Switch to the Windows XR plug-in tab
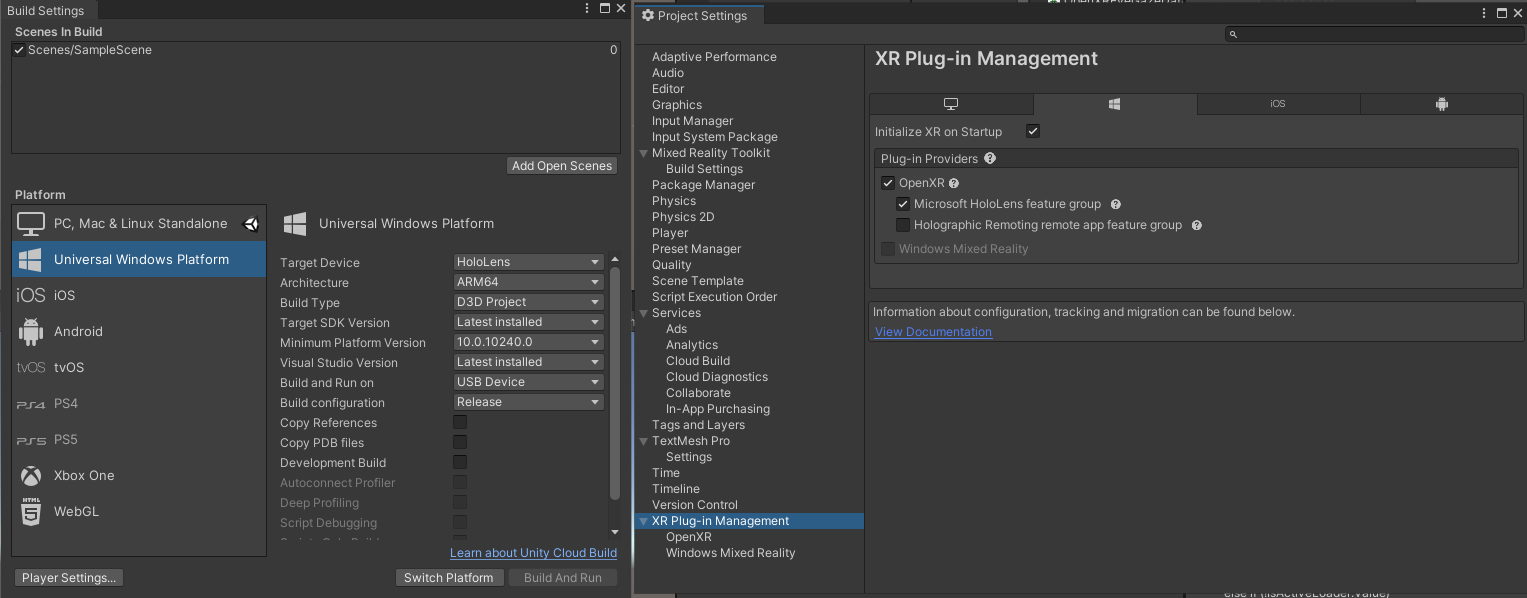This screenshot has width=1527, height=598. [x=1114, y=103]
